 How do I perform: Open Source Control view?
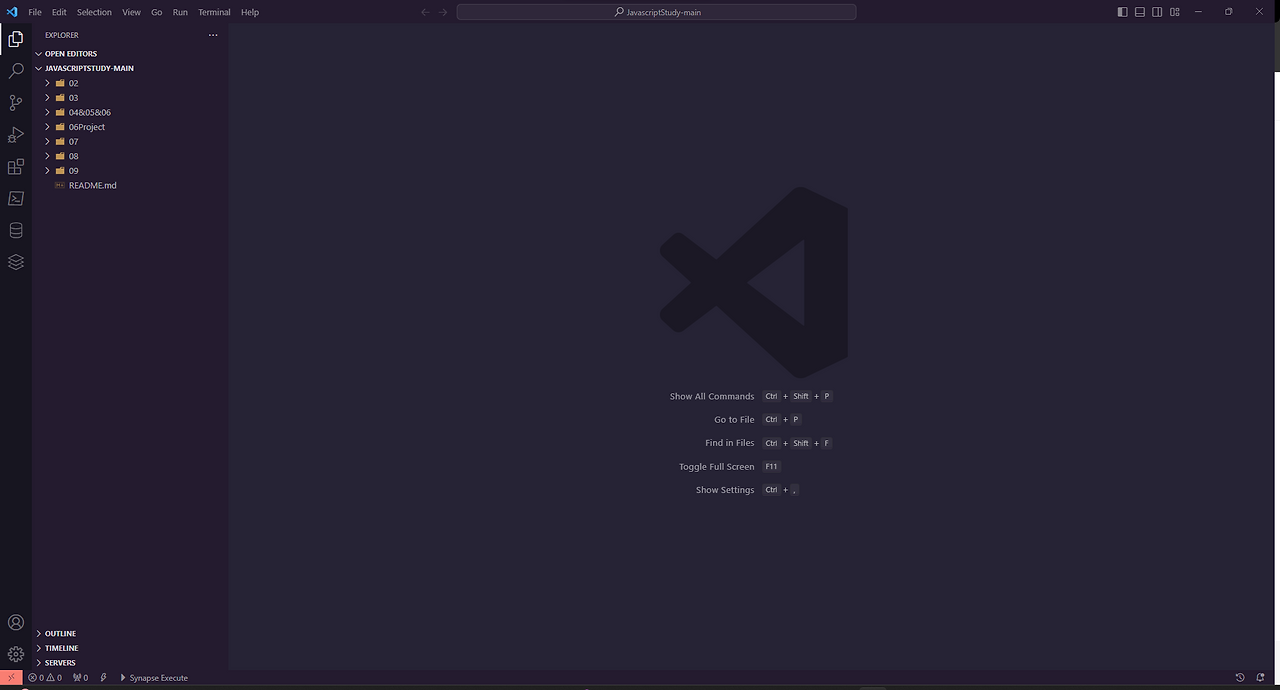coord(16,103)
